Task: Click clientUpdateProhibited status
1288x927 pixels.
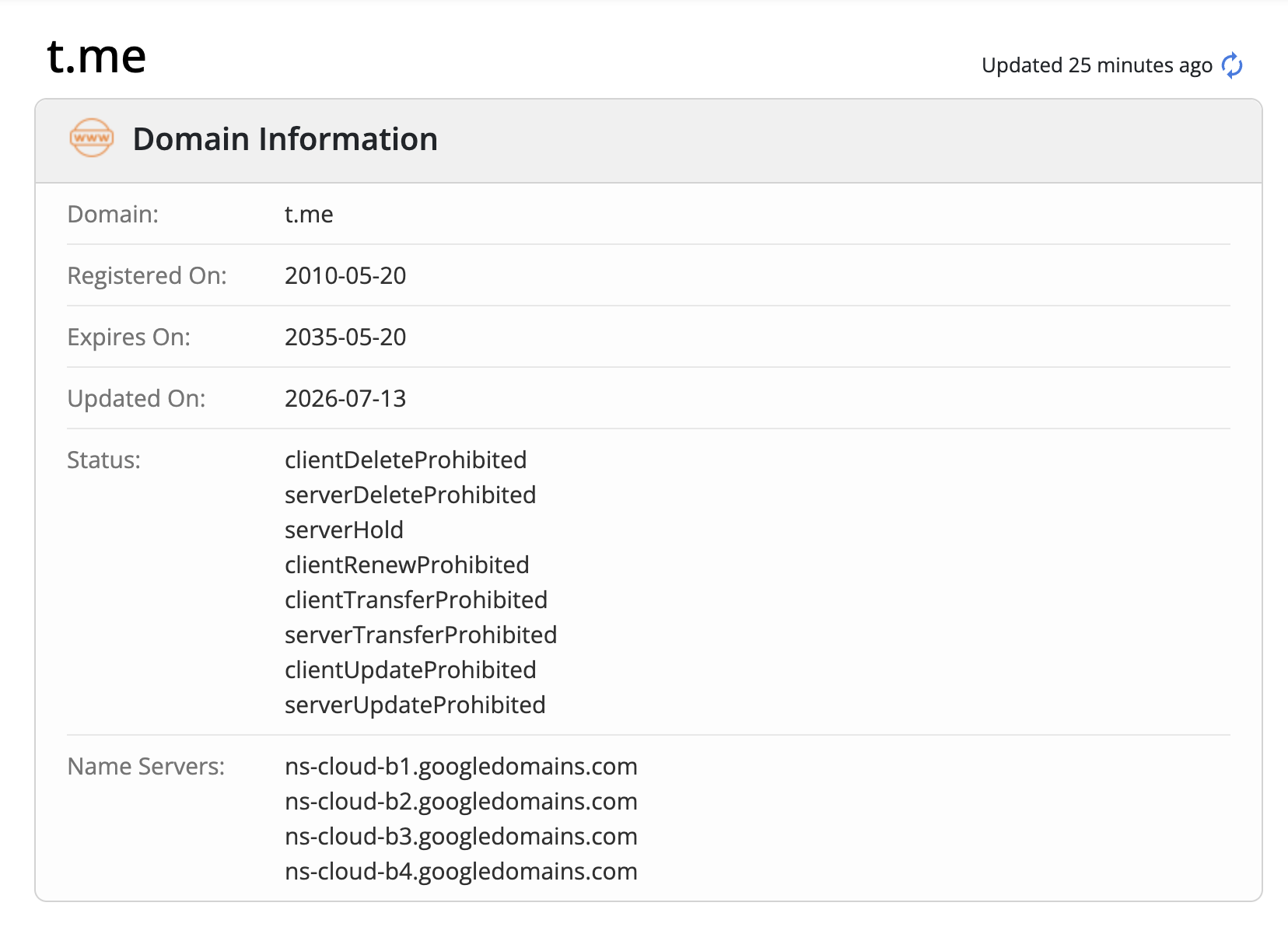Action: [411, 670]
